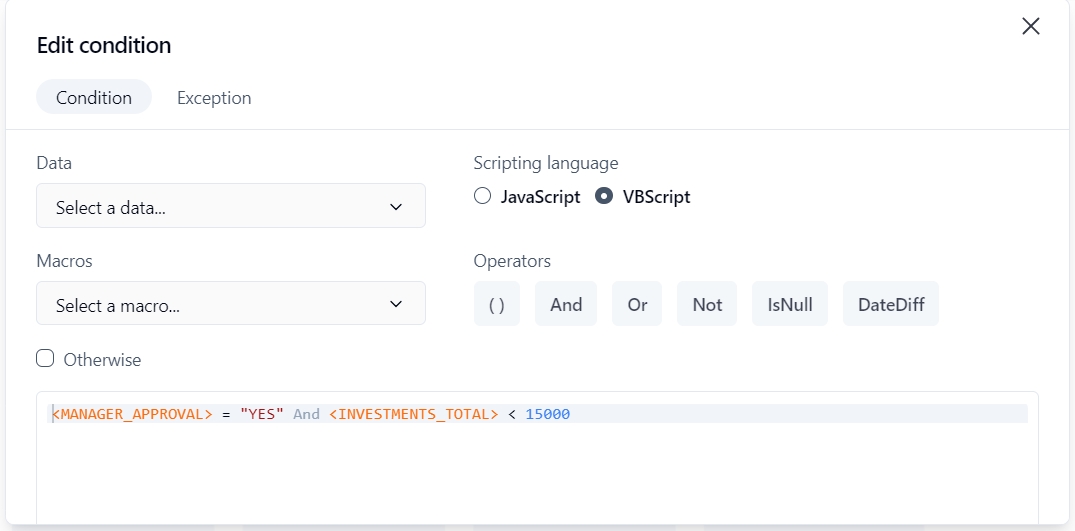Viewport: 1075px width, 531px height.
Task: Click the <INVESTMENTS_TOTAL> token in the expression
Action: coord(413,414)
